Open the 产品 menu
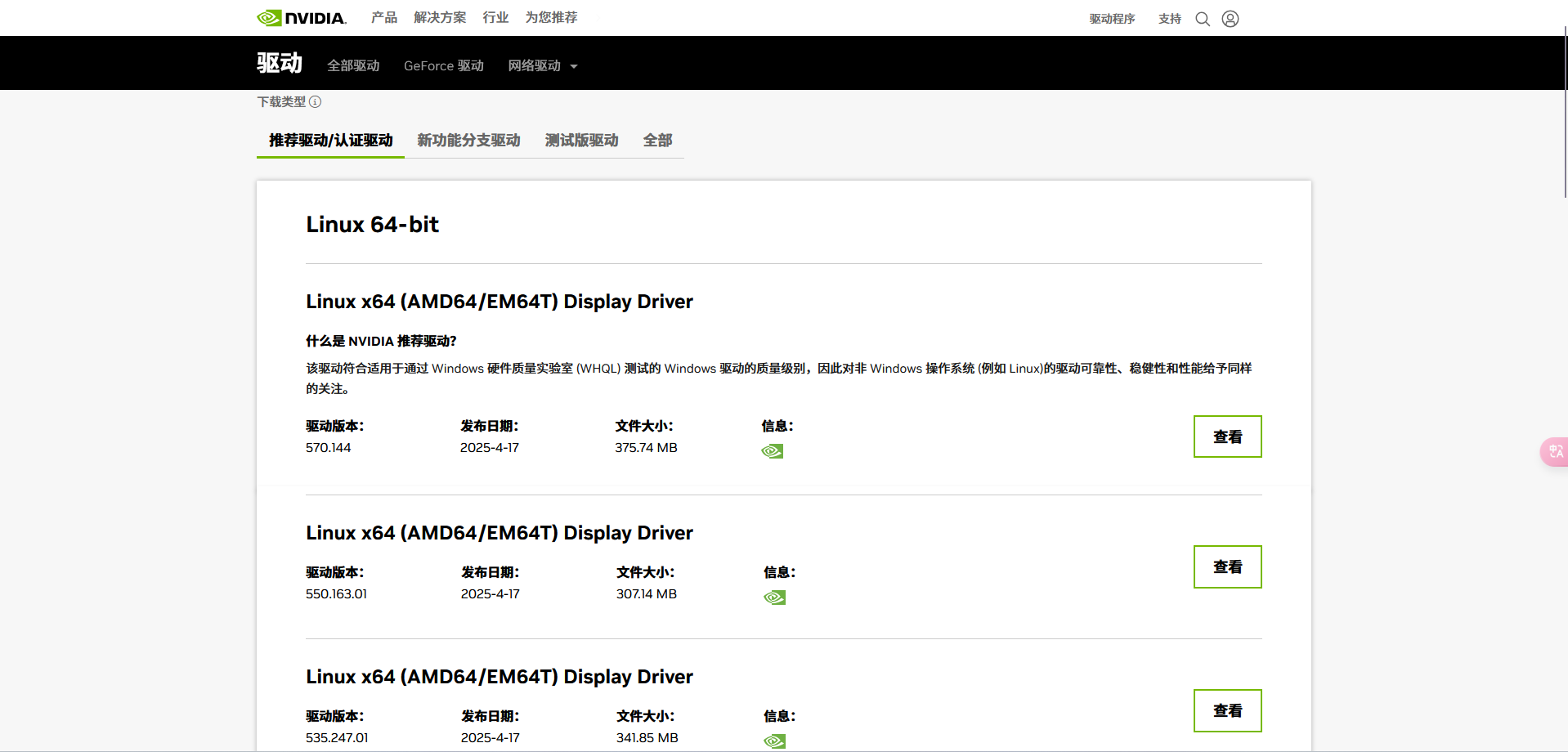This screenshot has width=1568, height=752. 384,17
